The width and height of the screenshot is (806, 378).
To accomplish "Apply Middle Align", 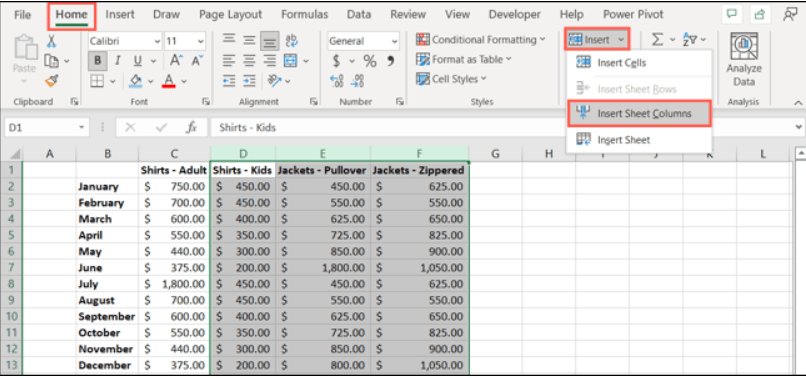I will 249,41.
